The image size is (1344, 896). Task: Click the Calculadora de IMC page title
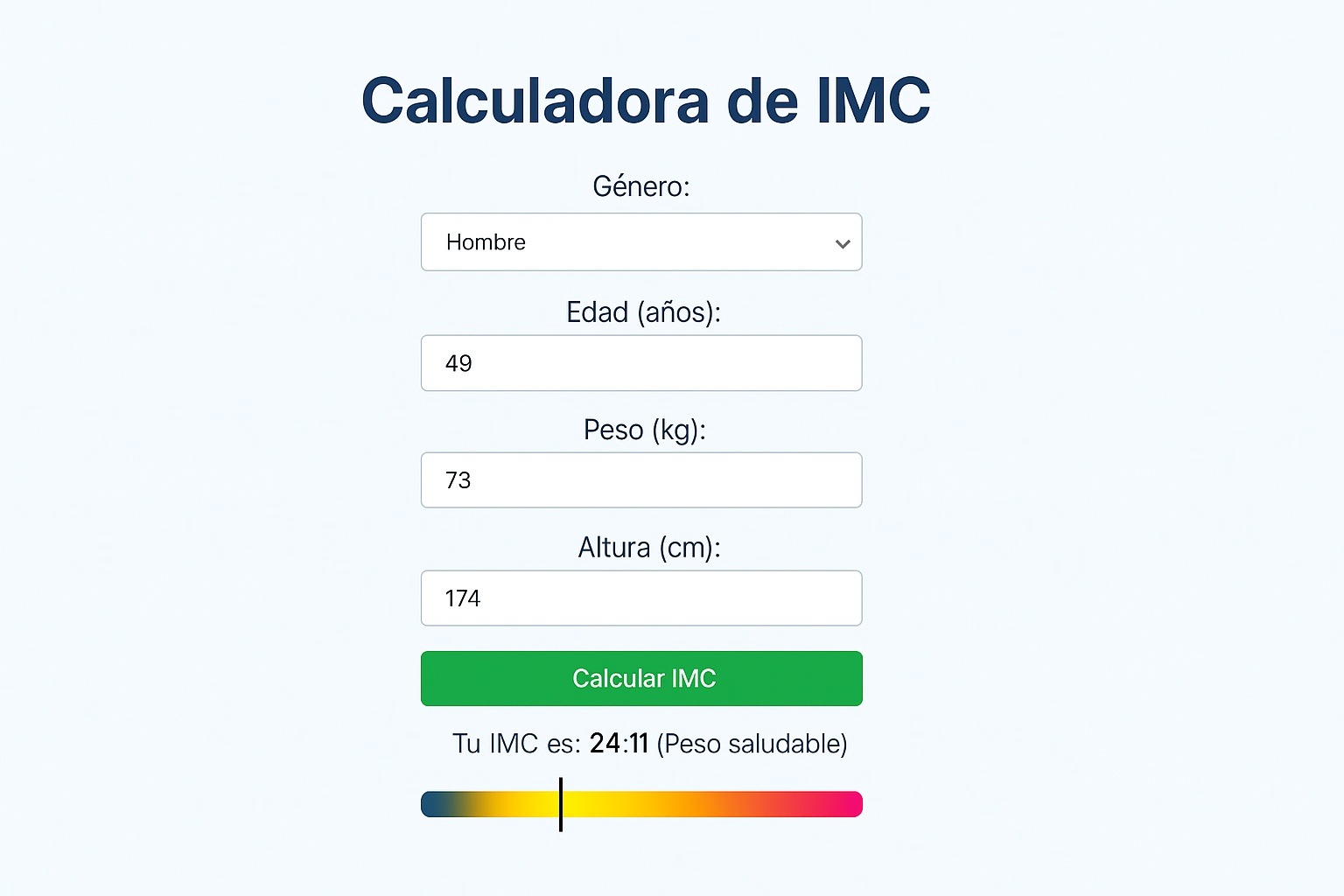(647, 99)
